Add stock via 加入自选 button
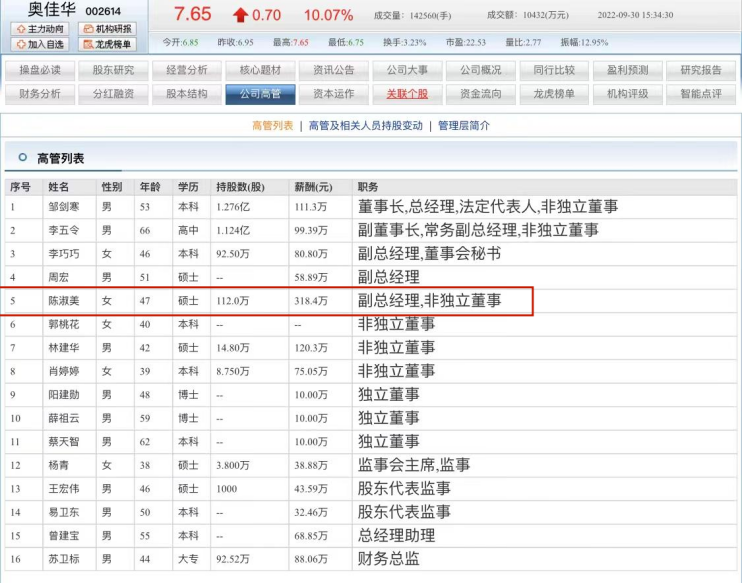This screenshot has width=742, height=583. click(x=40, y=44)
